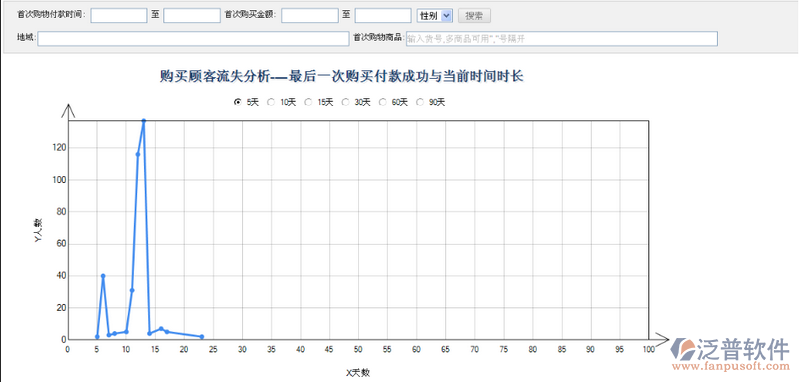The image size is (800, 382).
Task: Focus the first payment time start field
Action: (x=119, y=16)
